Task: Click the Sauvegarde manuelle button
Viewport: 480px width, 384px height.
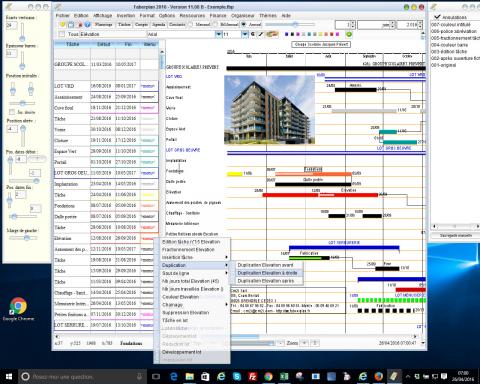Action: click(x=456, y=235)
